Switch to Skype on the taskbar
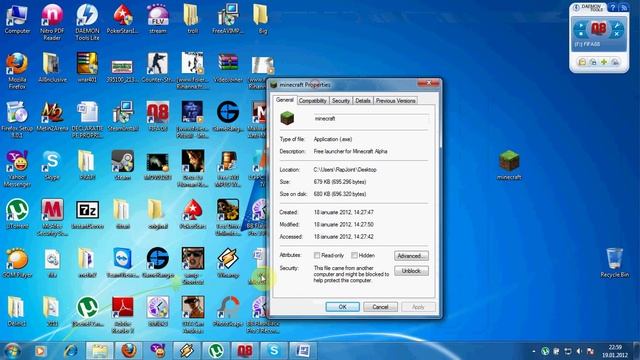The image size is (640, 360). coord(274,351)
